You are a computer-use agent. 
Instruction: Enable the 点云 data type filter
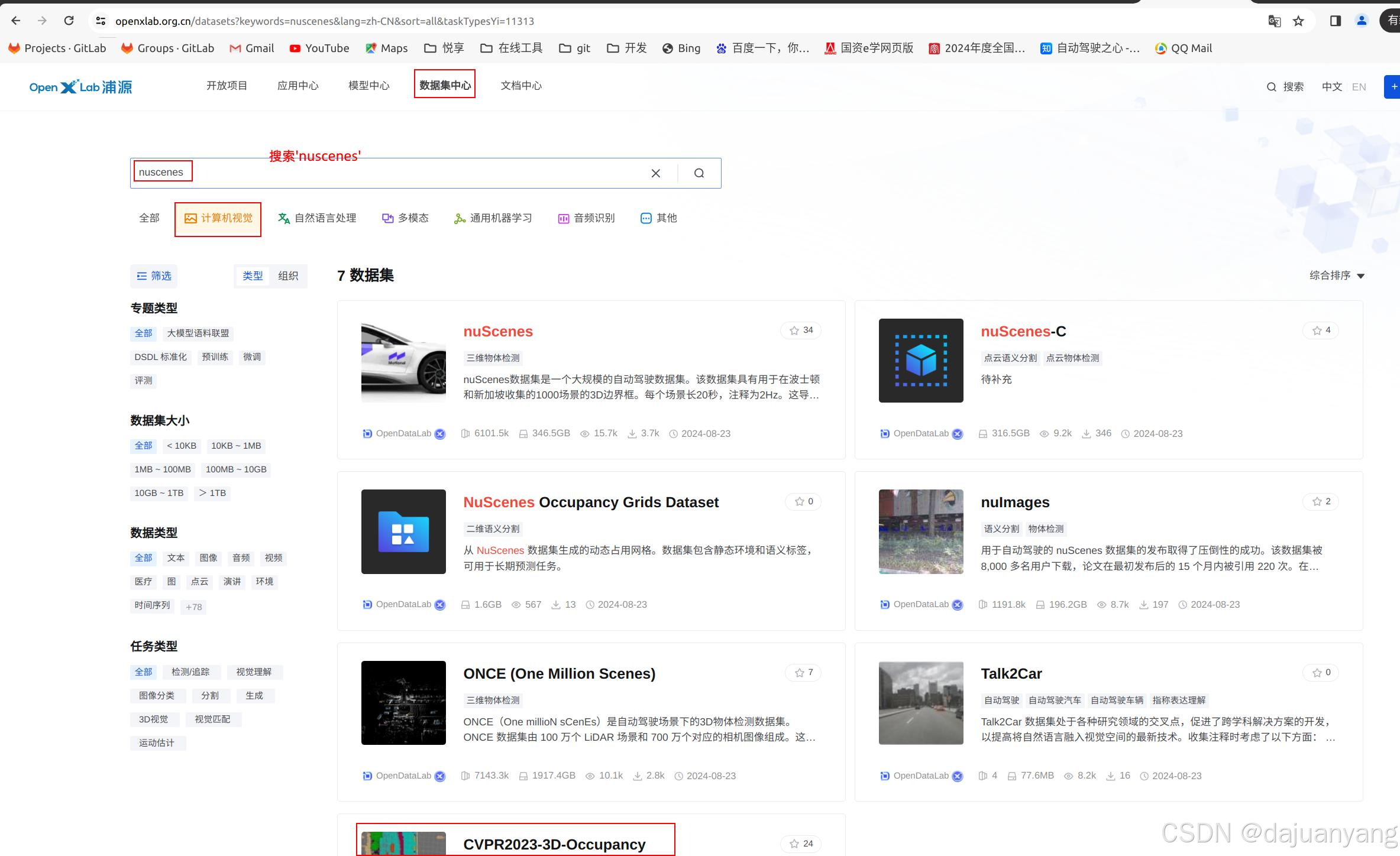(x=199, y=582)
